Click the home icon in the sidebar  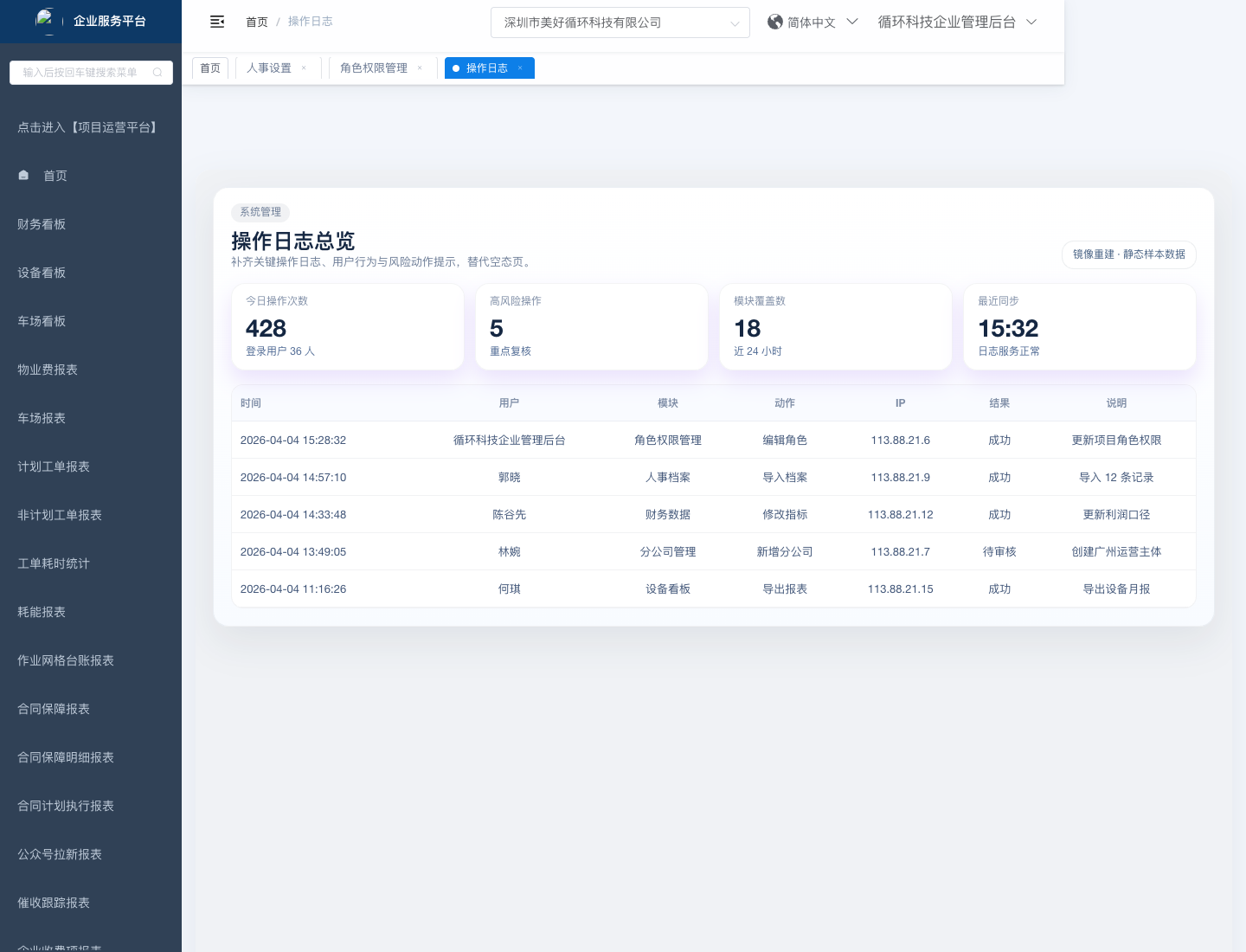23,176
